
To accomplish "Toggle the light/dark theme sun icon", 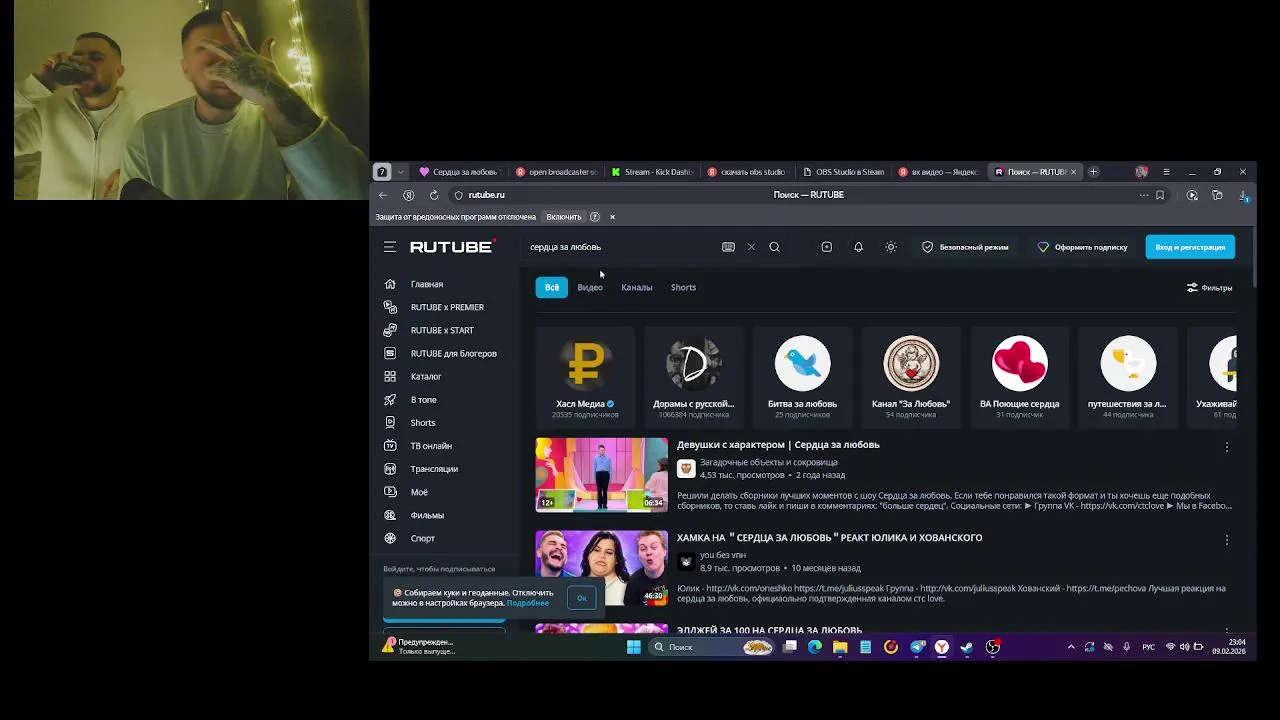I will [891, 247].
